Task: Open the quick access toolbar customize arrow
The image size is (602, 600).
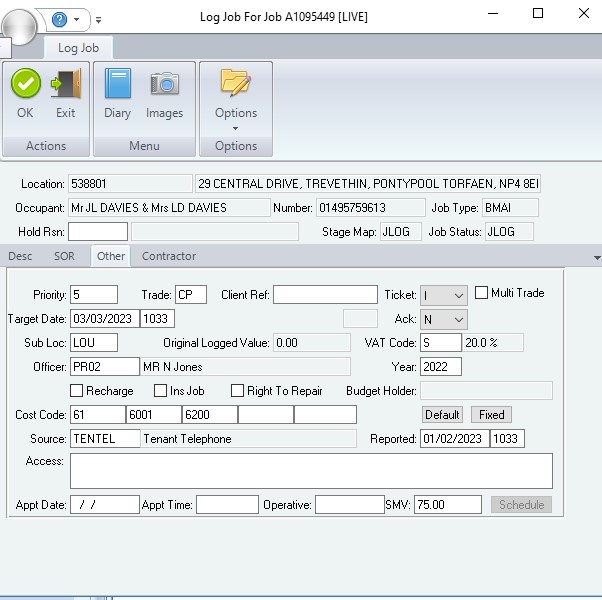Action: [98, 20]
